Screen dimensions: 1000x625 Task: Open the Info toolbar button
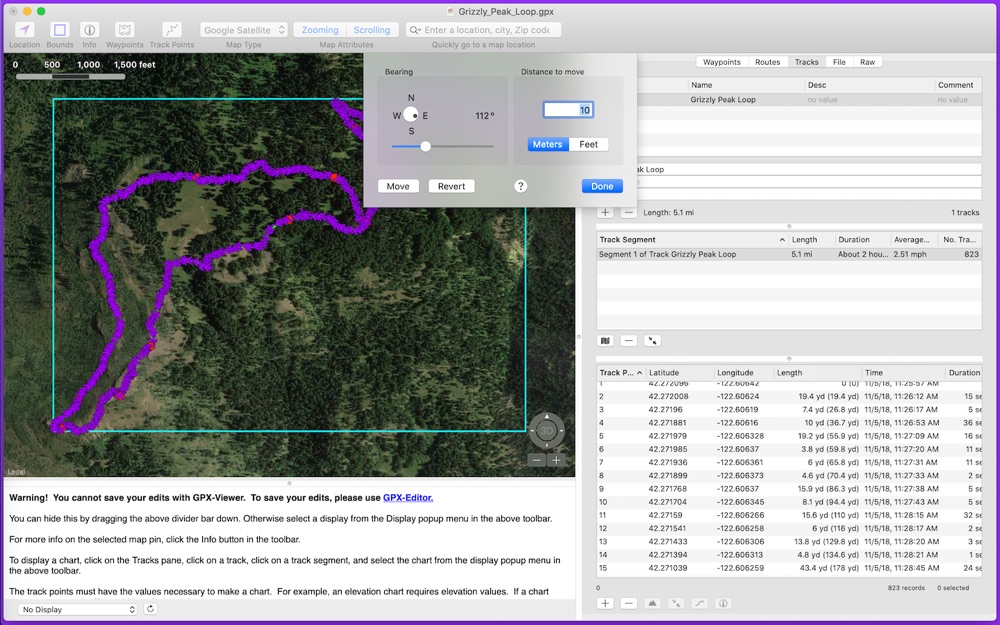(x=90, y=30)
